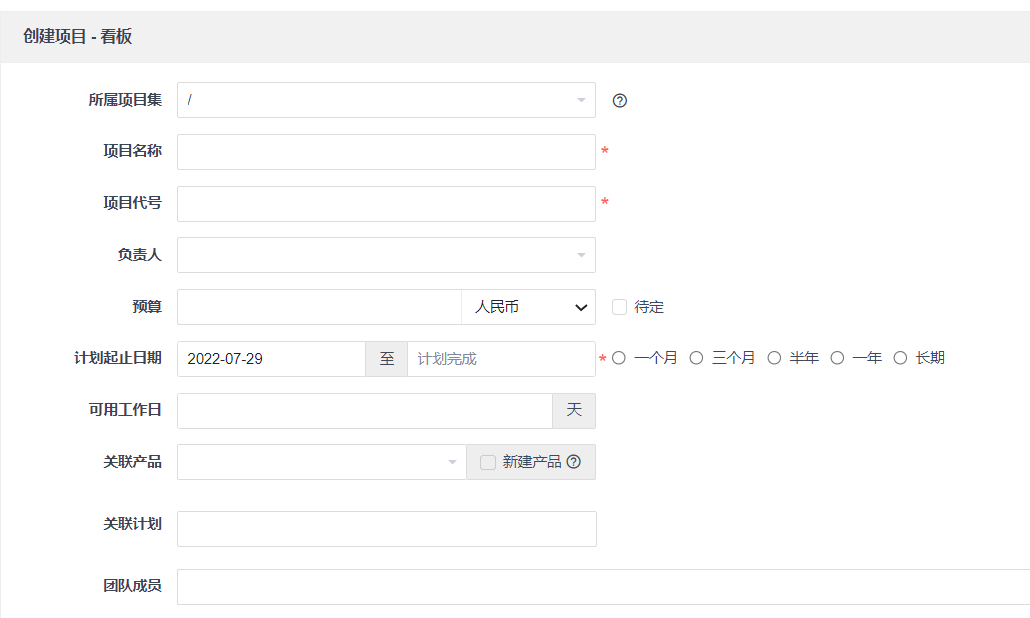
Task: Click into the 项目代号 input
Action: click(x=386, y=204)
